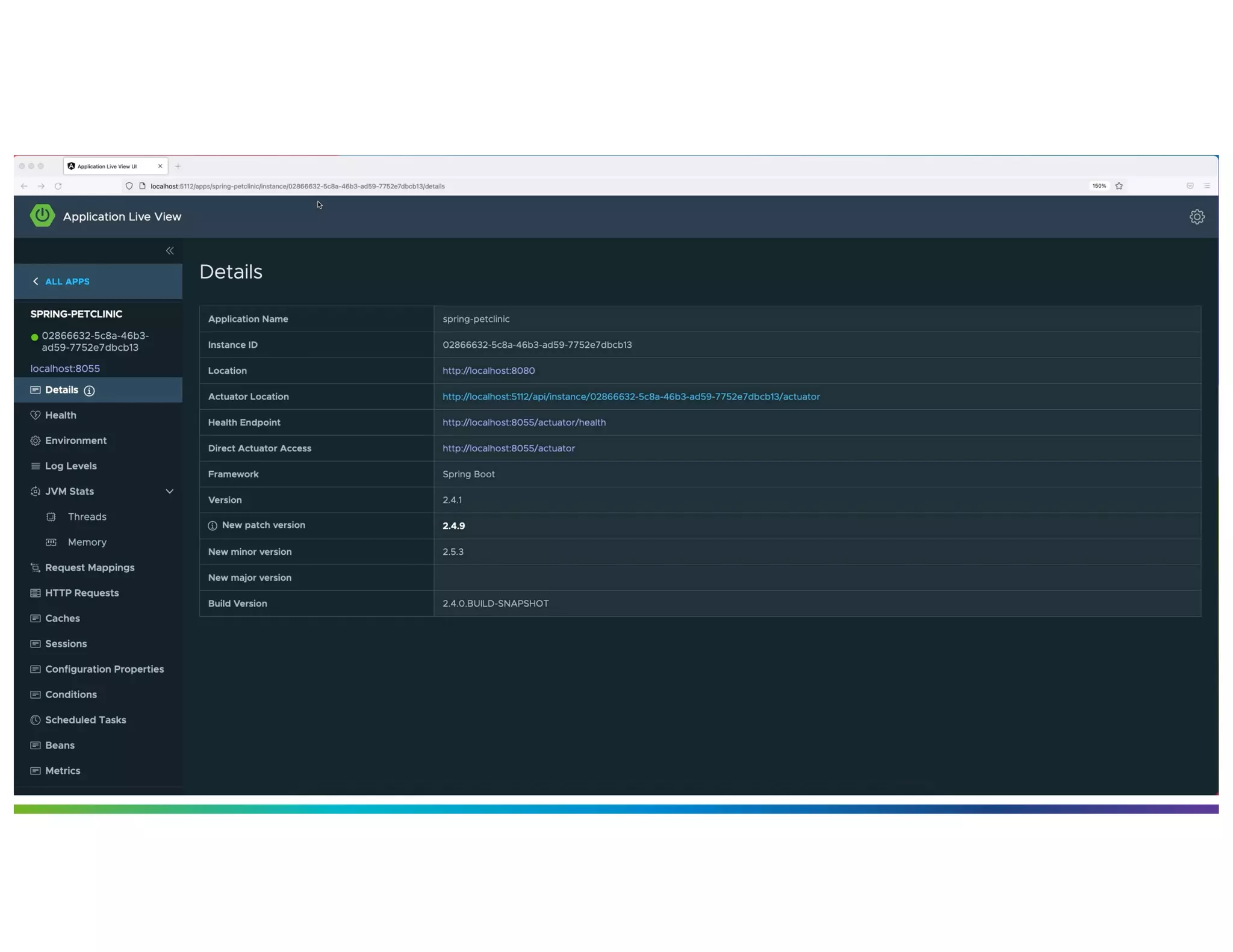Screen dimensions: 1233x952
Task: Click the Threads chip icon
Action: [51, 516]
